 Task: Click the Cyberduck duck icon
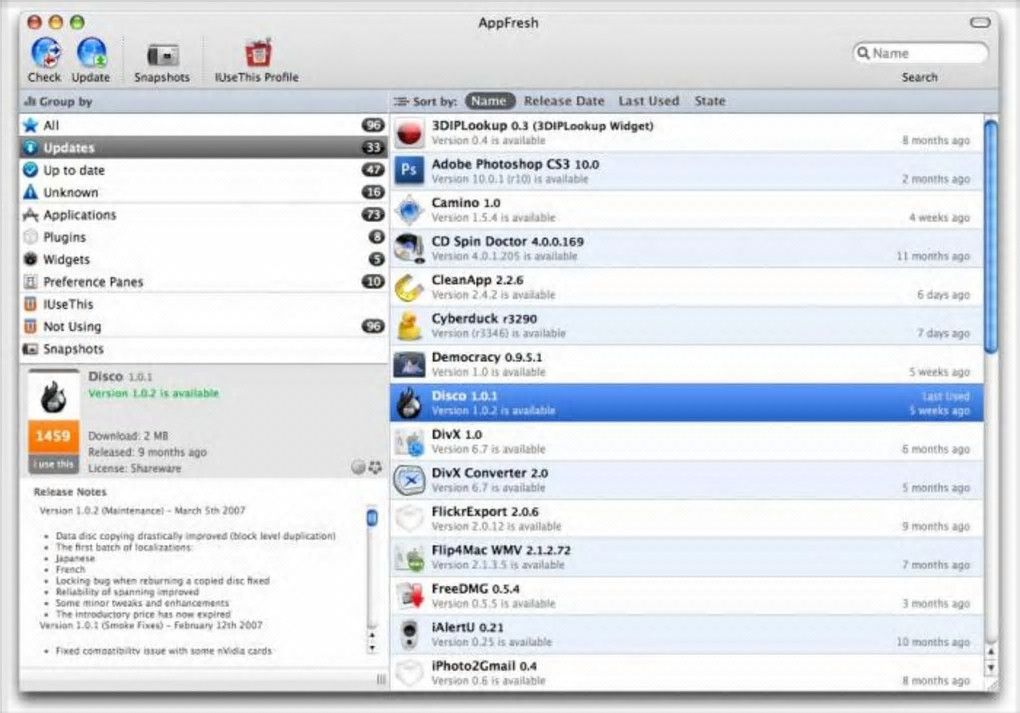click(x=410, y=326)
